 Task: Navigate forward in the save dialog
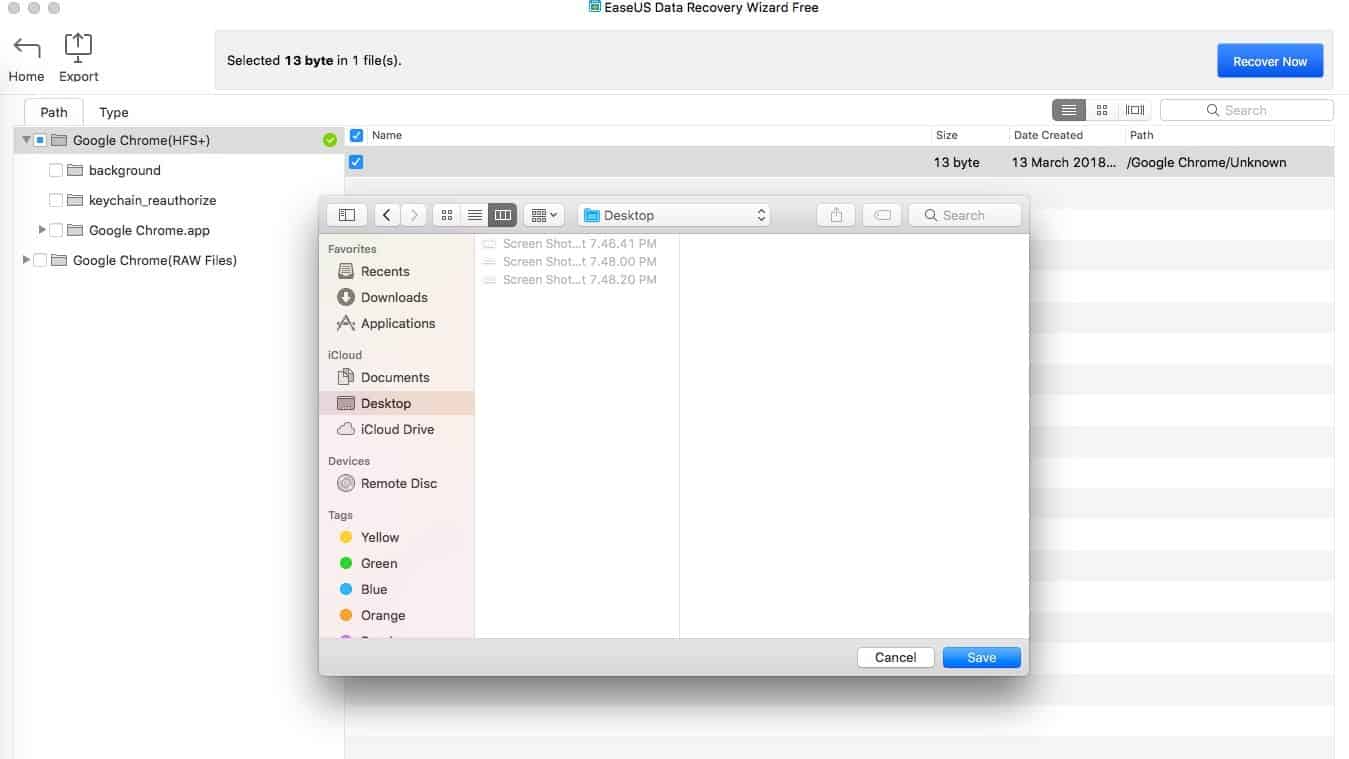click(414, 215)
